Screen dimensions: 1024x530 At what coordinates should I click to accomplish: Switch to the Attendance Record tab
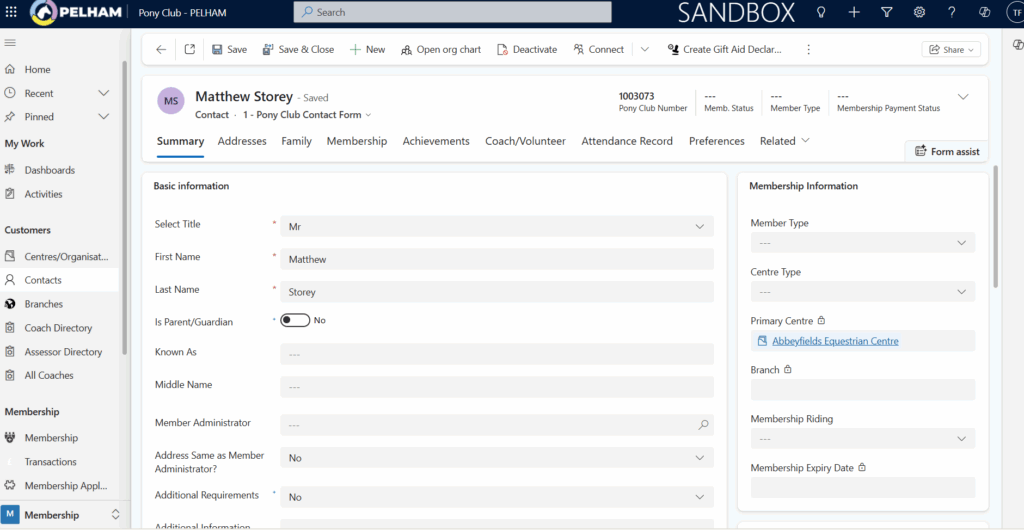point(627,141)
